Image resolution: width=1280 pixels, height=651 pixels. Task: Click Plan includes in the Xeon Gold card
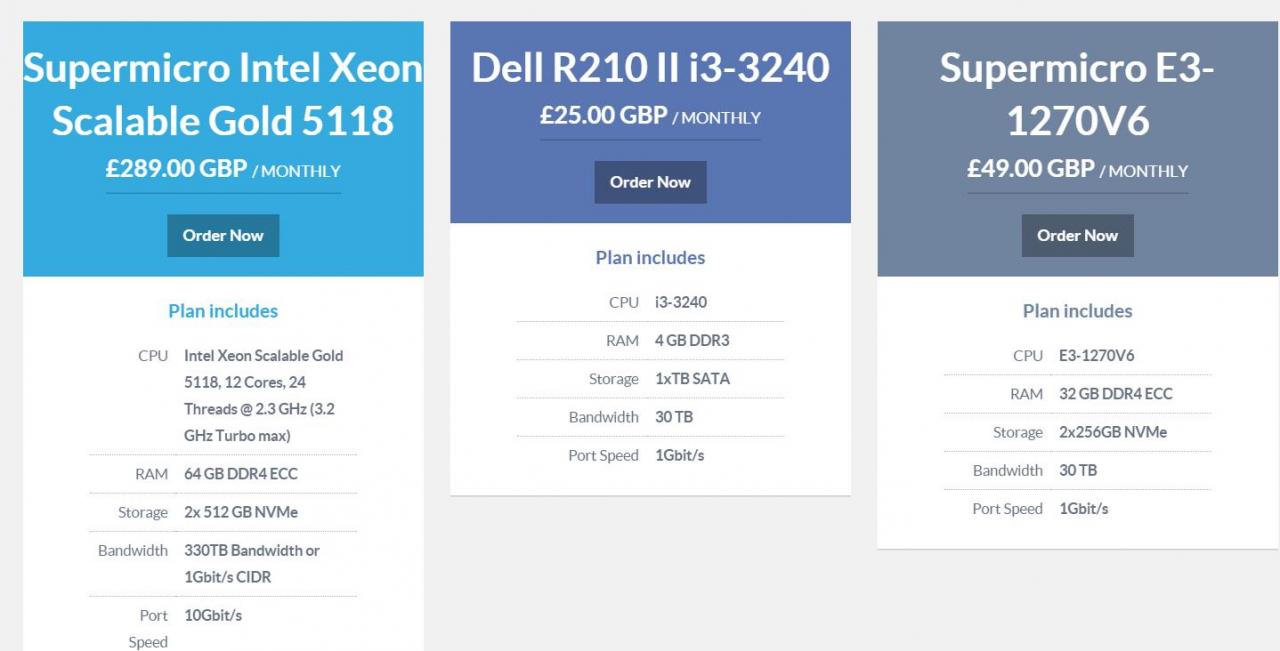coord(223,311)
